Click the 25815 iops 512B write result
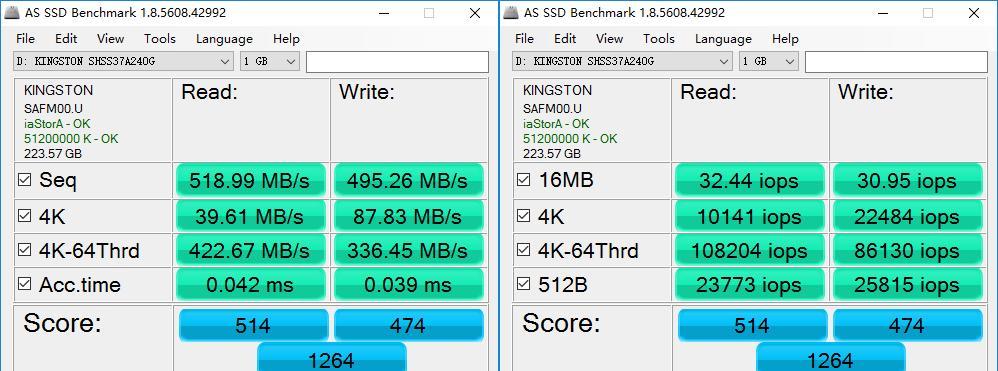 [908, 284]
